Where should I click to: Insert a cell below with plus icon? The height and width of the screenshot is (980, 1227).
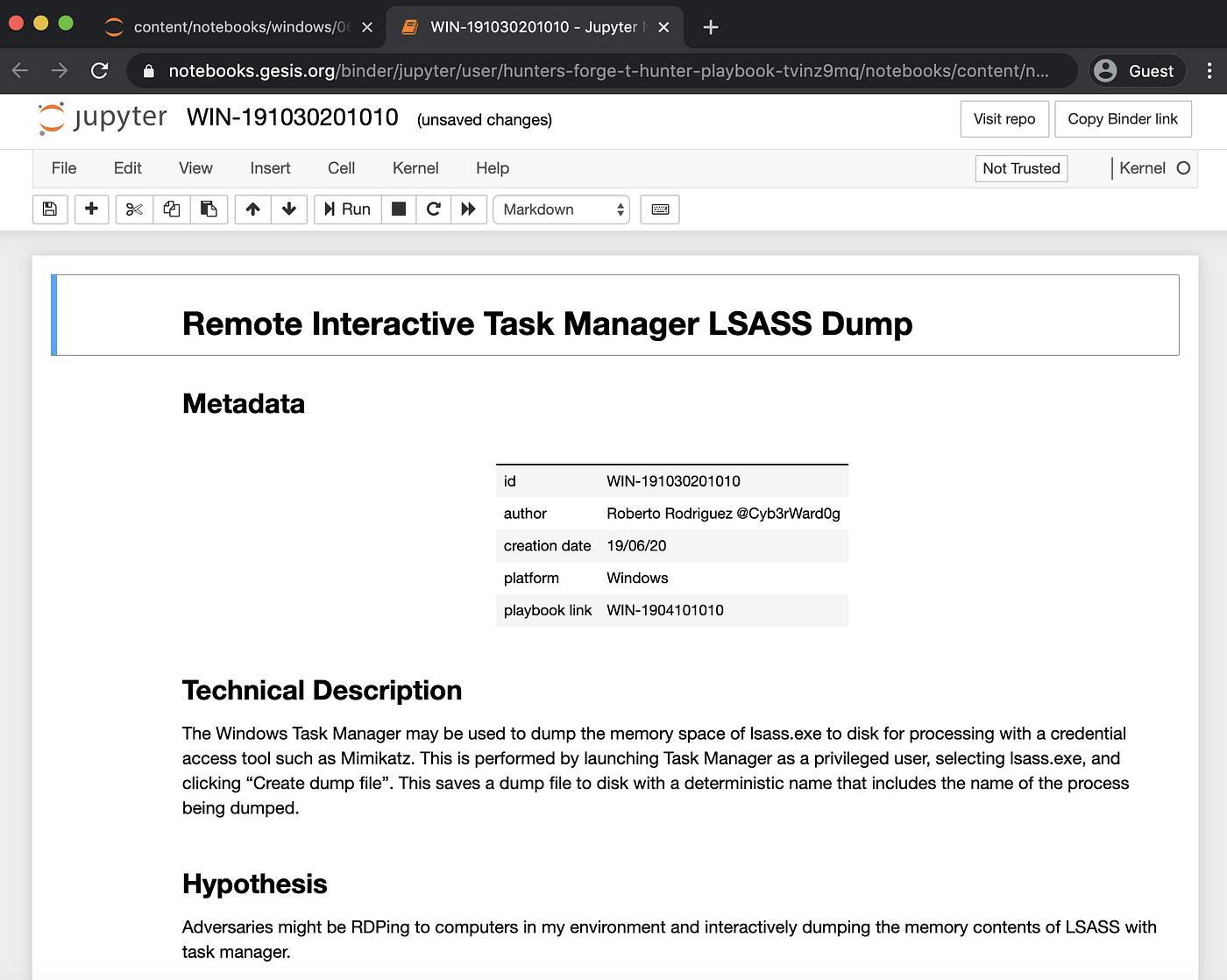coord(91,209)
